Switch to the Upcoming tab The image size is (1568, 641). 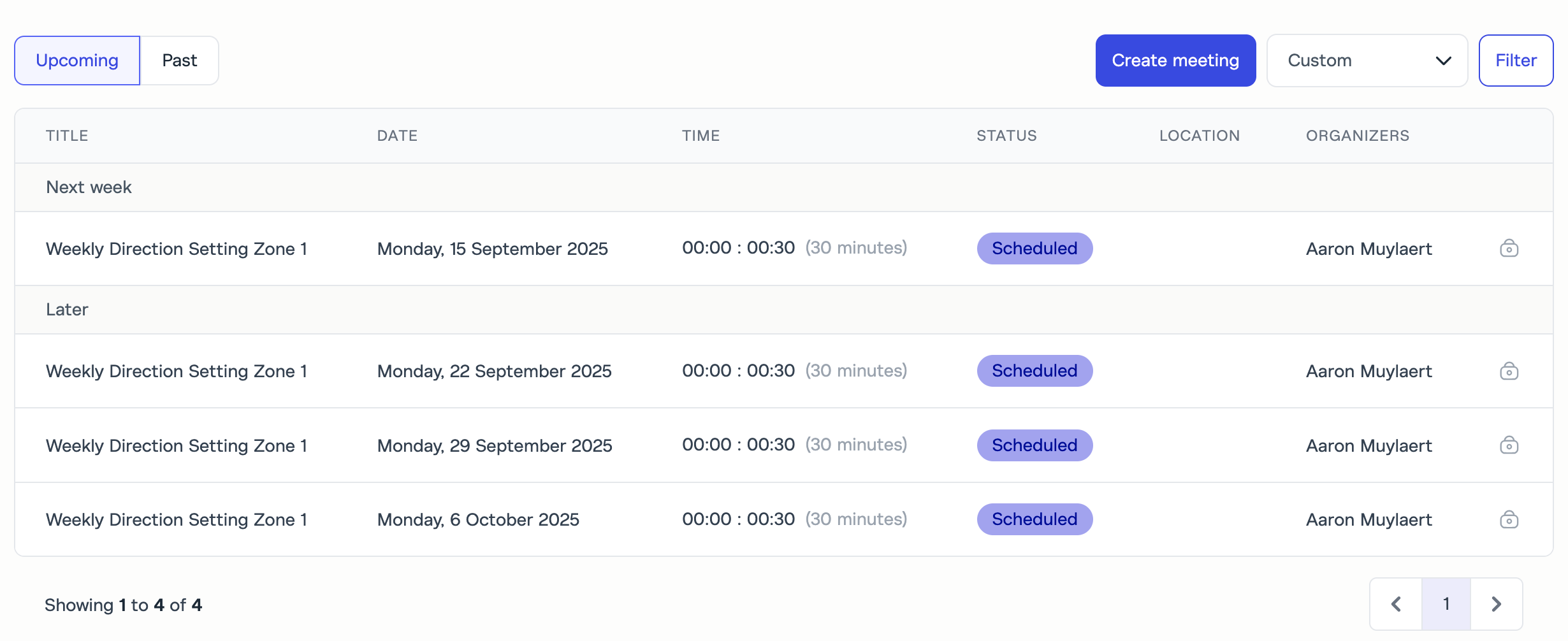(77, 61)
